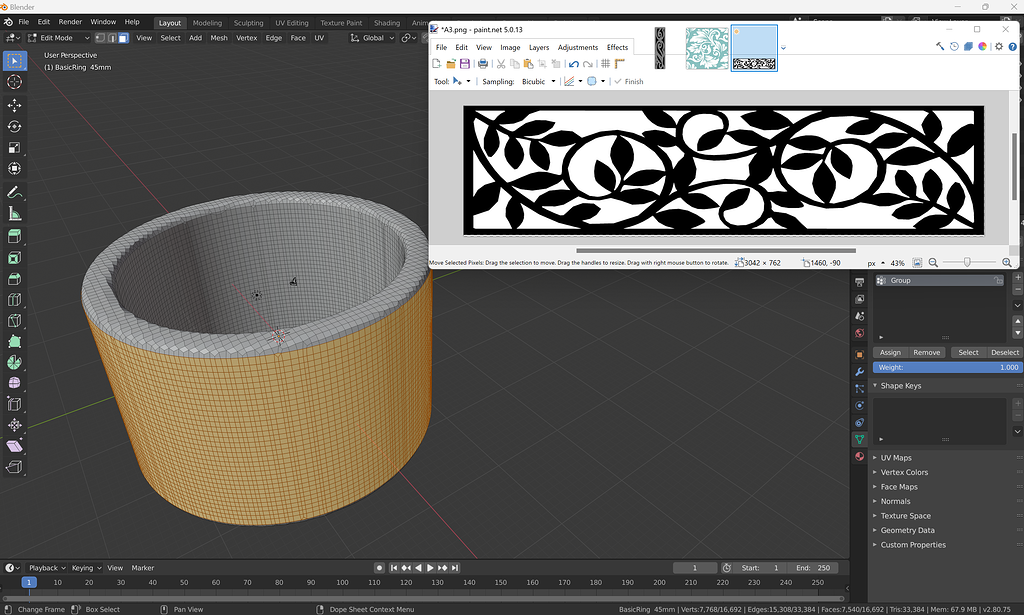Image resolution: width=1024 pixels, height=615 pixels.
Task: Select the Annotate pencil tool
Action: [14, 193]
